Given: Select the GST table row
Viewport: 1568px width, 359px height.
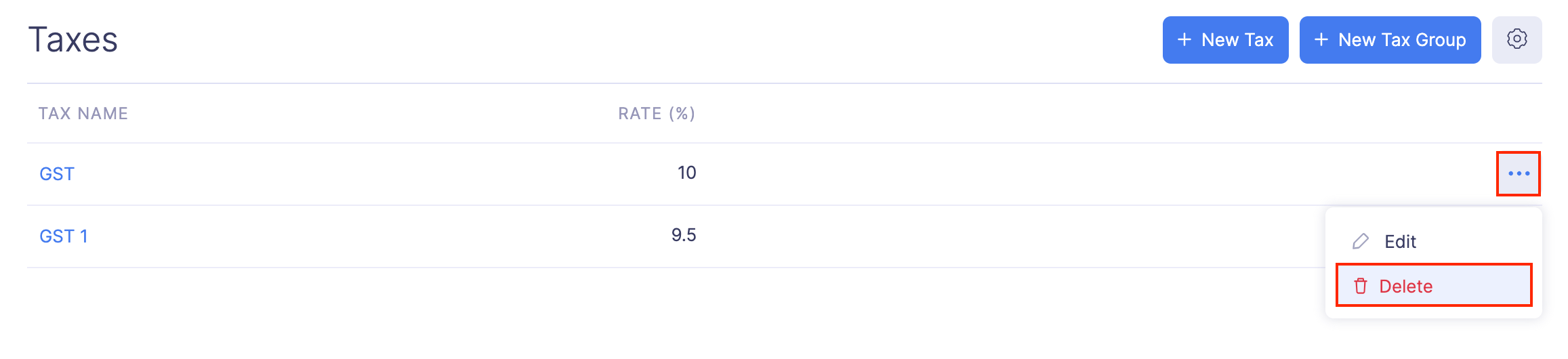Looking at the screenshot, I should [x=949, y=174].
